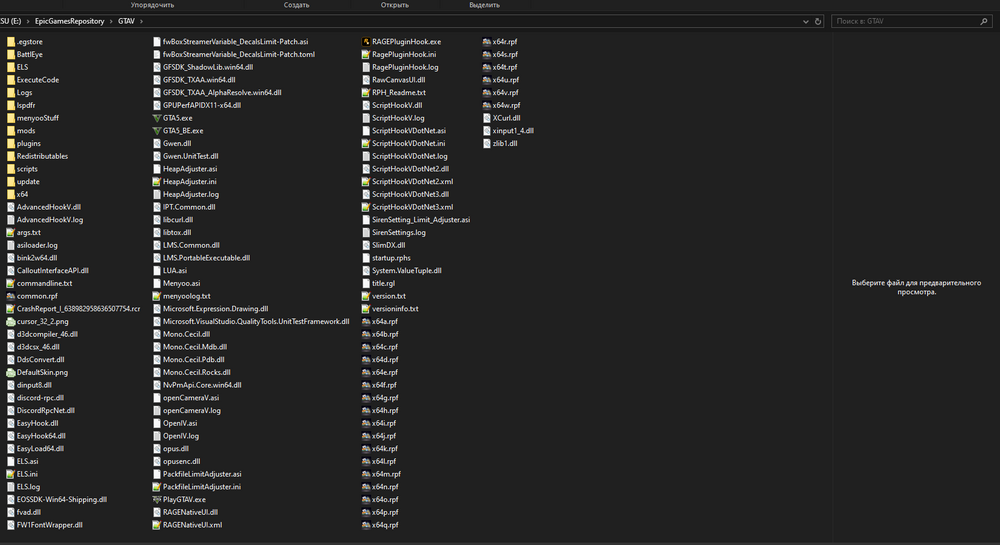The width and height of the screenshot is (1000, 545).
Task: Click the GTA5.exe file icon
Action: coord(157,118)
